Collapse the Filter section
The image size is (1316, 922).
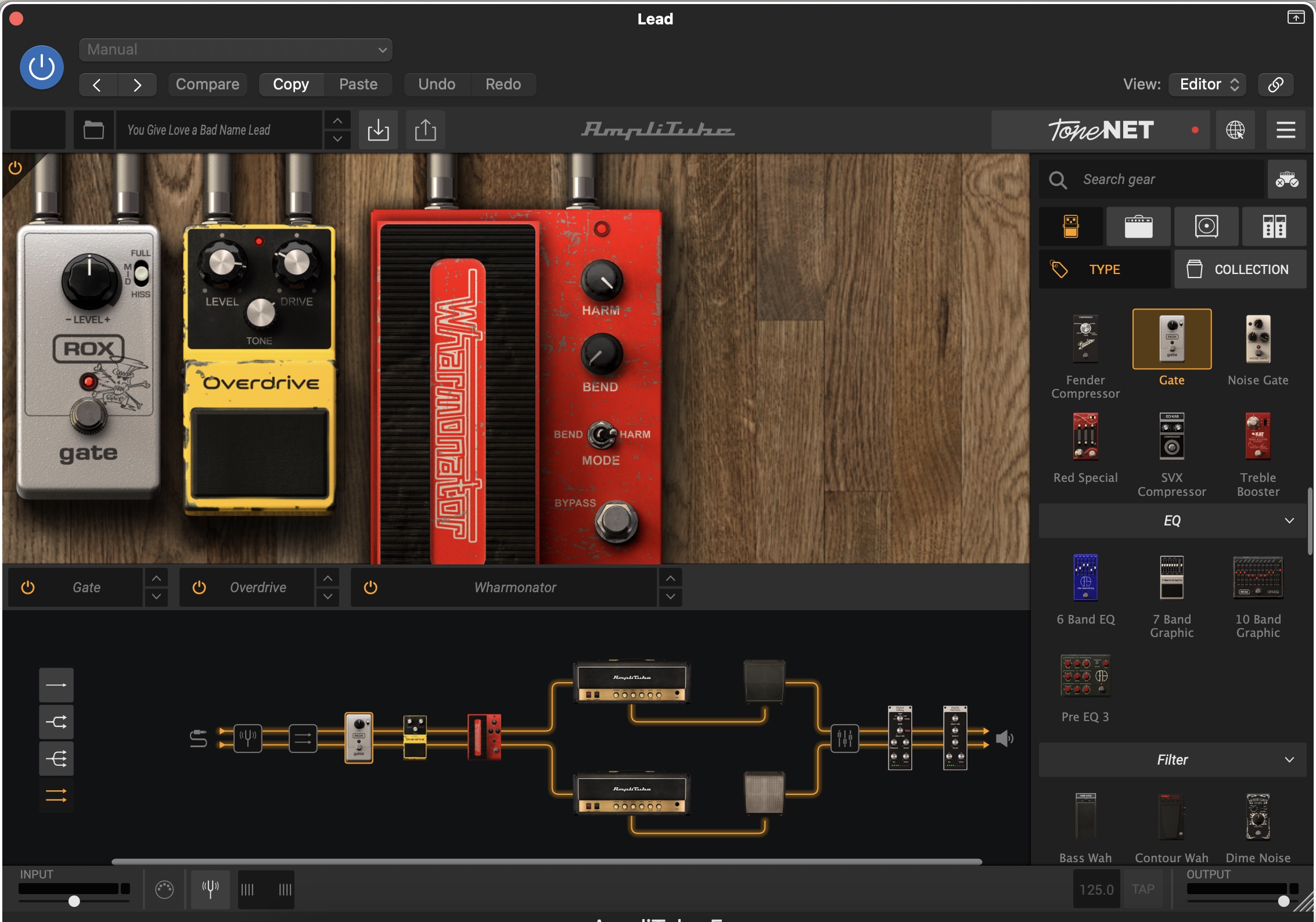pyautogui.click(x=1173, y=759)
